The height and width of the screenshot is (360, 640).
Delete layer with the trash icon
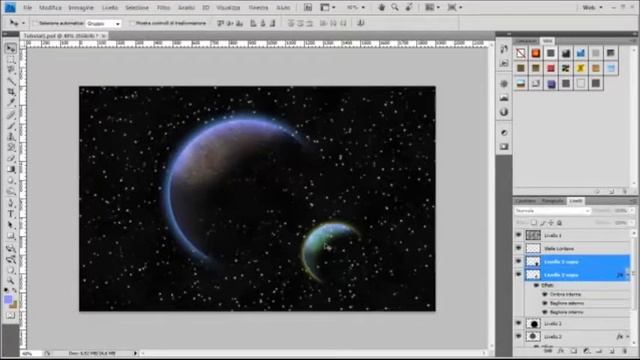[624, 351]
